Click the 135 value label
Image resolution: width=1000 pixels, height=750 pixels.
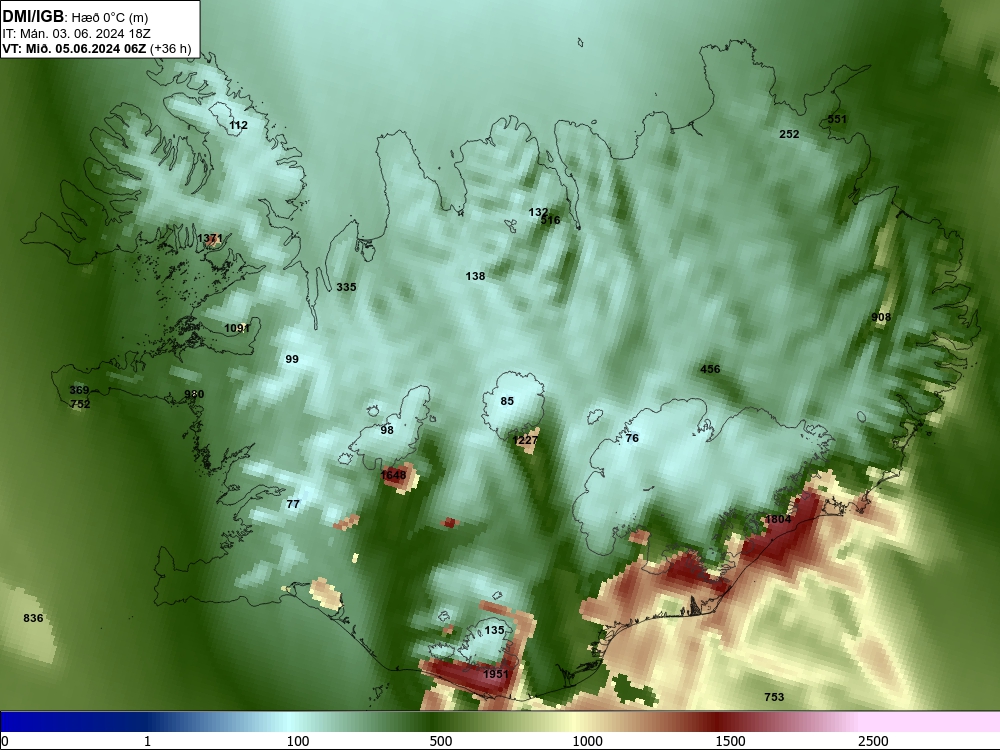coord(494,630)
